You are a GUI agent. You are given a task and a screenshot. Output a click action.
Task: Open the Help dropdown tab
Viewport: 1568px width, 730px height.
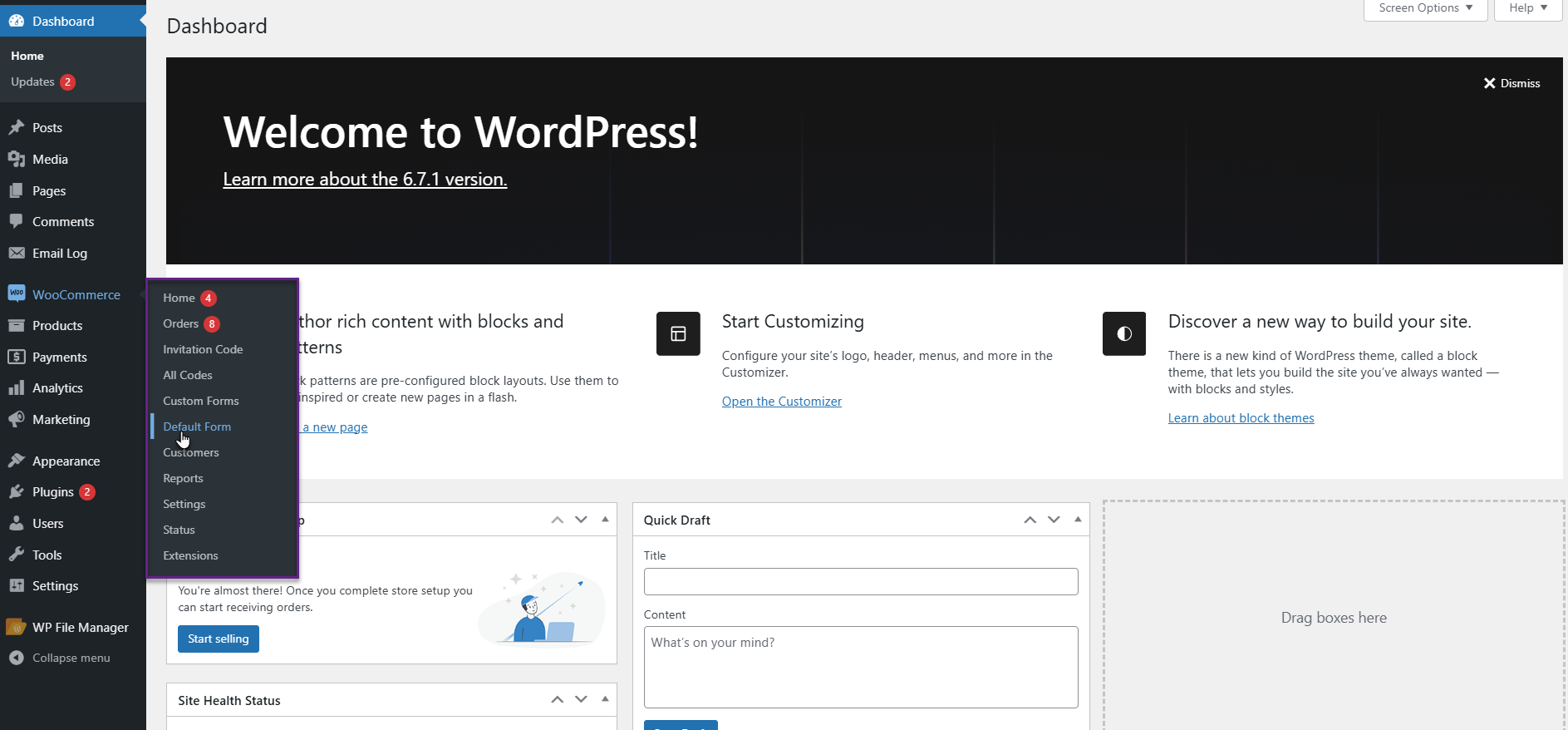click(1528, 8)
